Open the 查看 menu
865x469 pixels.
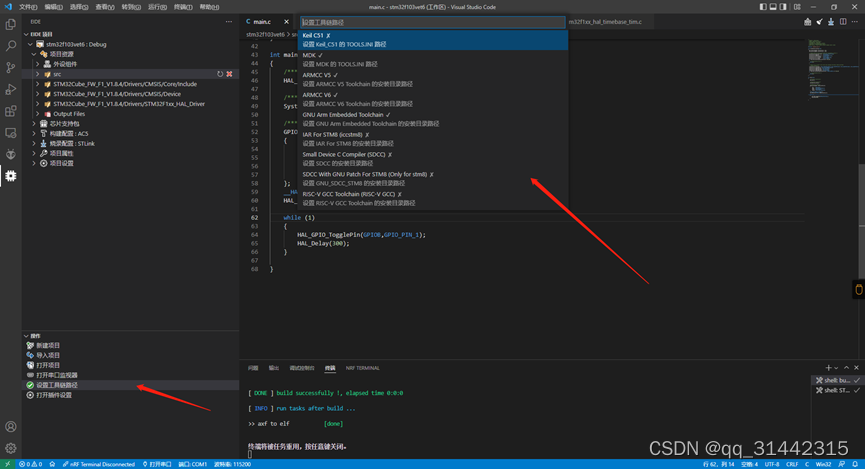105,7
